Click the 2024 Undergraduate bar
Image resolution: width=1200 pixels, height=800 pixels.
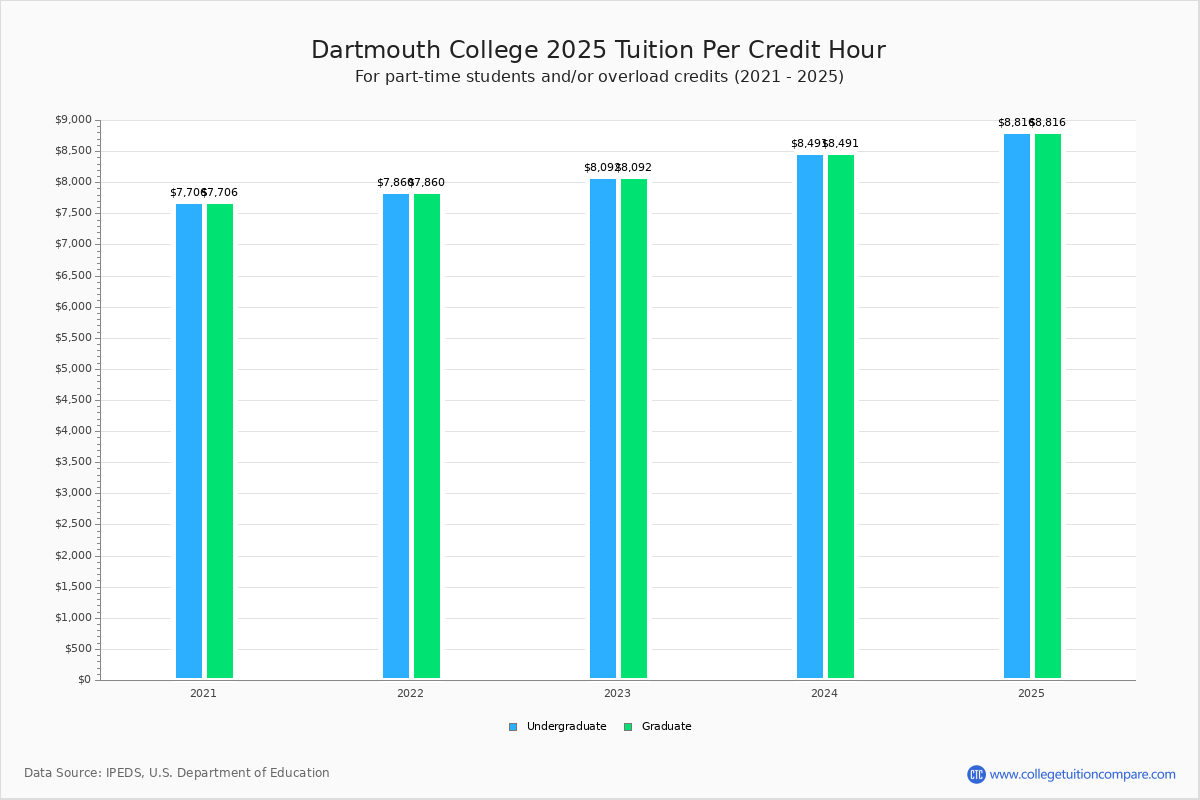pos(810,417)
